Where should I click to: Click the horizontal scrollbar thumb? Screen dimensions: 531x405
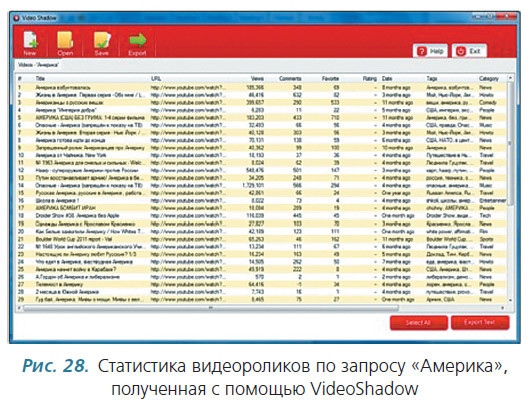coord(211,308)
